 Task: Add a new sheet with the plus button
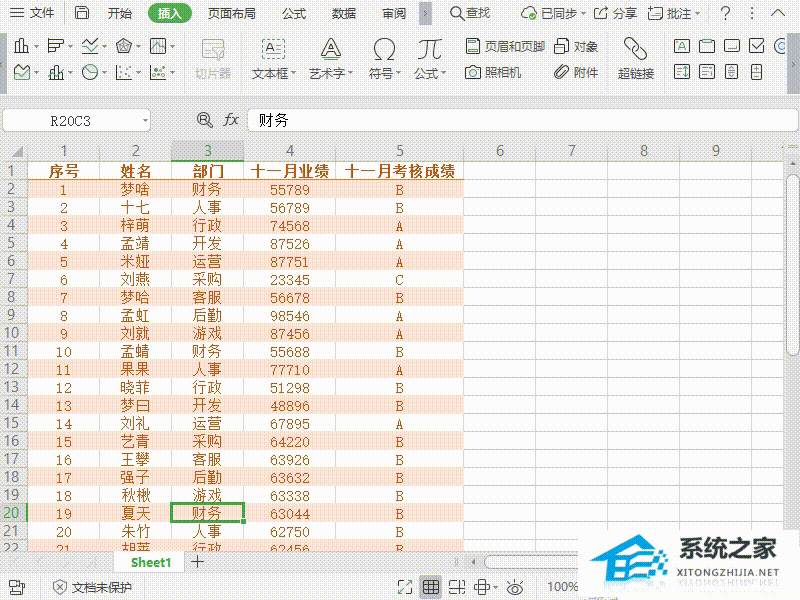[196, 562]
